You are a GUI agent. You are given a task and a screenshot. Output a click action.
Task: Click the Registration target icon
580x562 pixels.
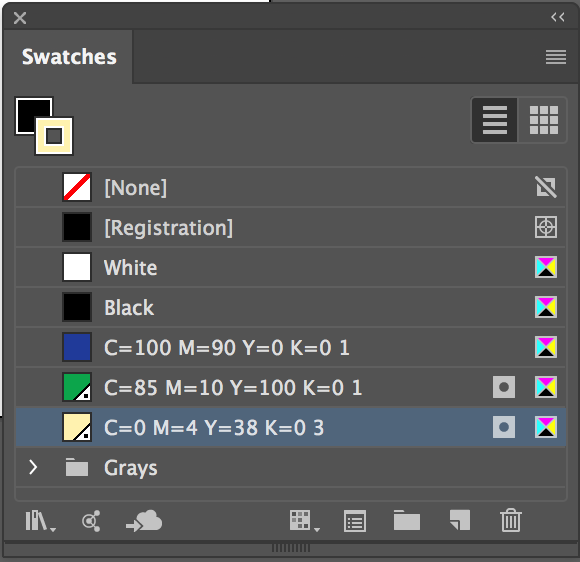(546, 227)
